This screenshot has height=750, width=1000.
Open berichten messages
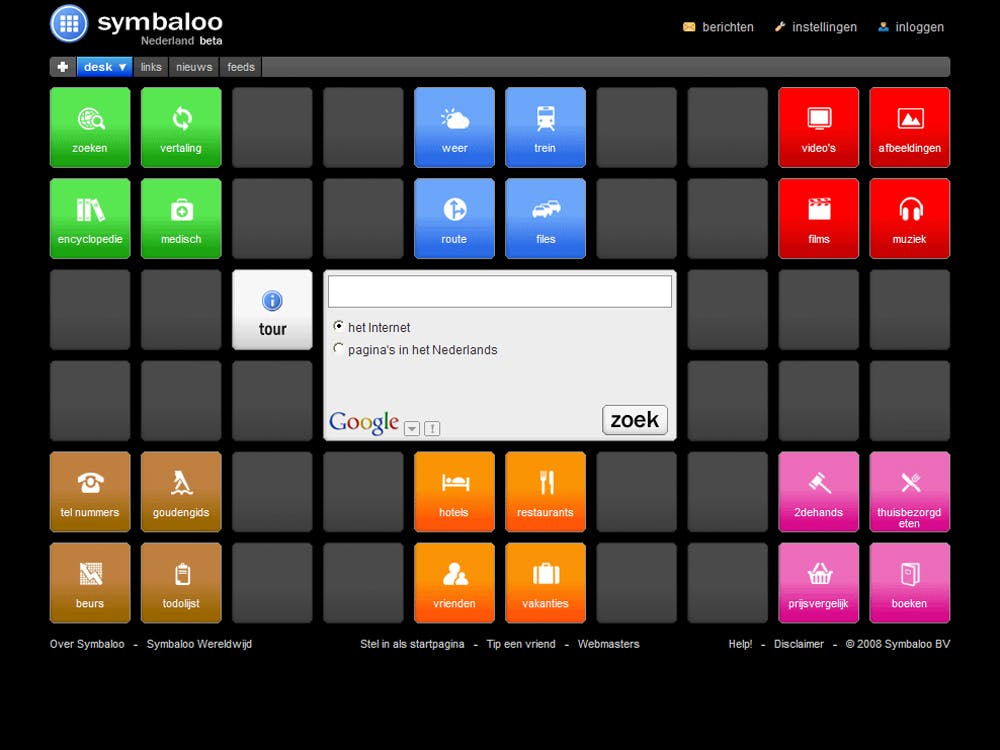(718, 27)
